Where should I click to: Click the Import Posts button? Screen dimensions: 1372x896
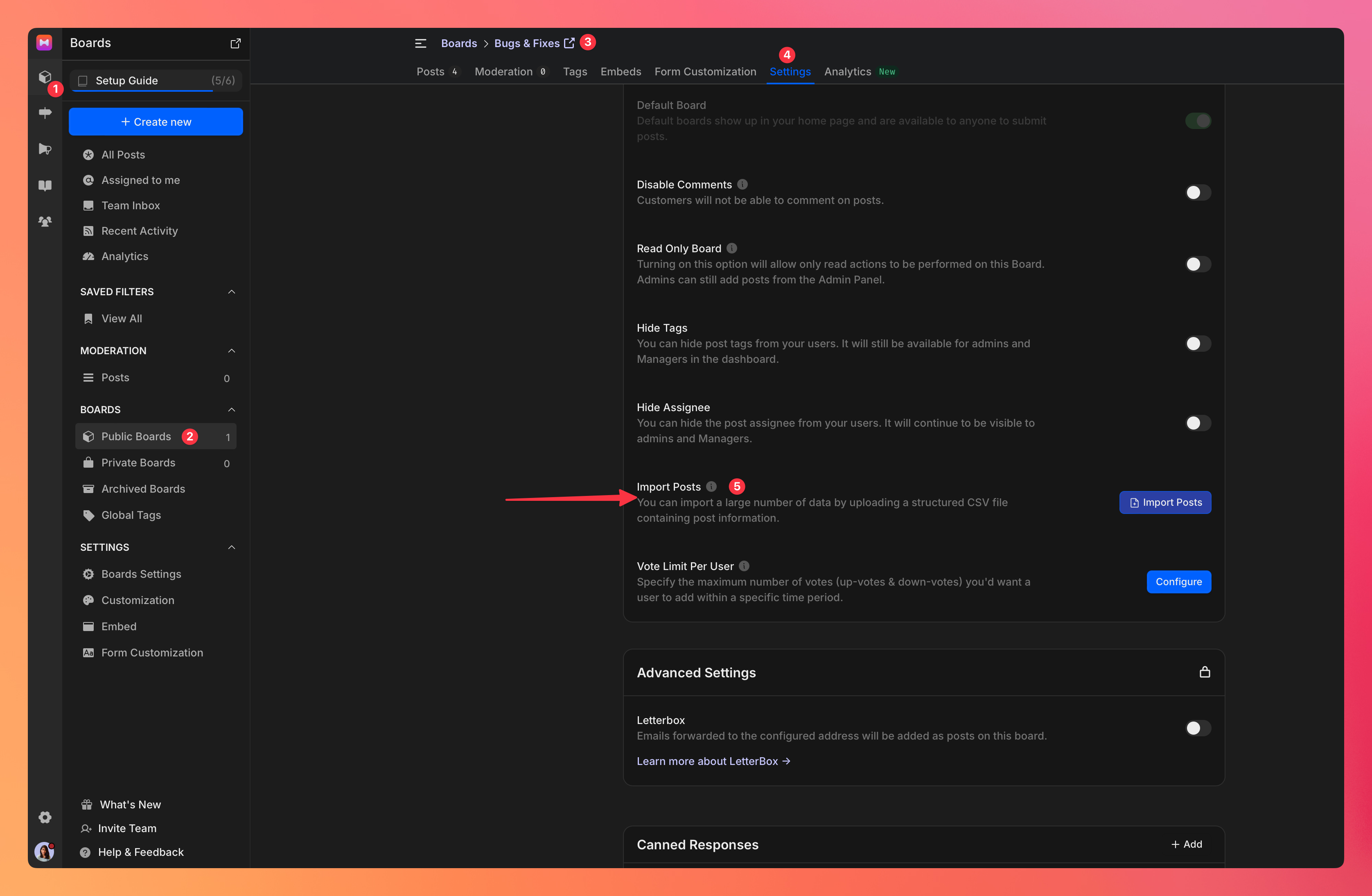(1164, 502)
